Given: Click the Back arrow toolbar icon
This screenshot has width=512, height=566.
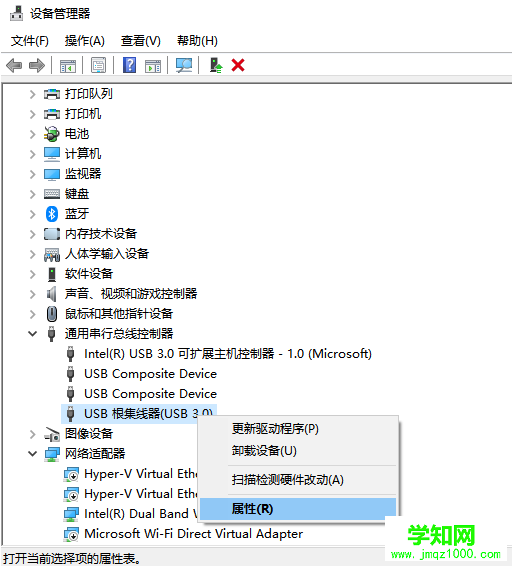Looking at the screenshot, I should pyautogui.click(x=14, y=66).
